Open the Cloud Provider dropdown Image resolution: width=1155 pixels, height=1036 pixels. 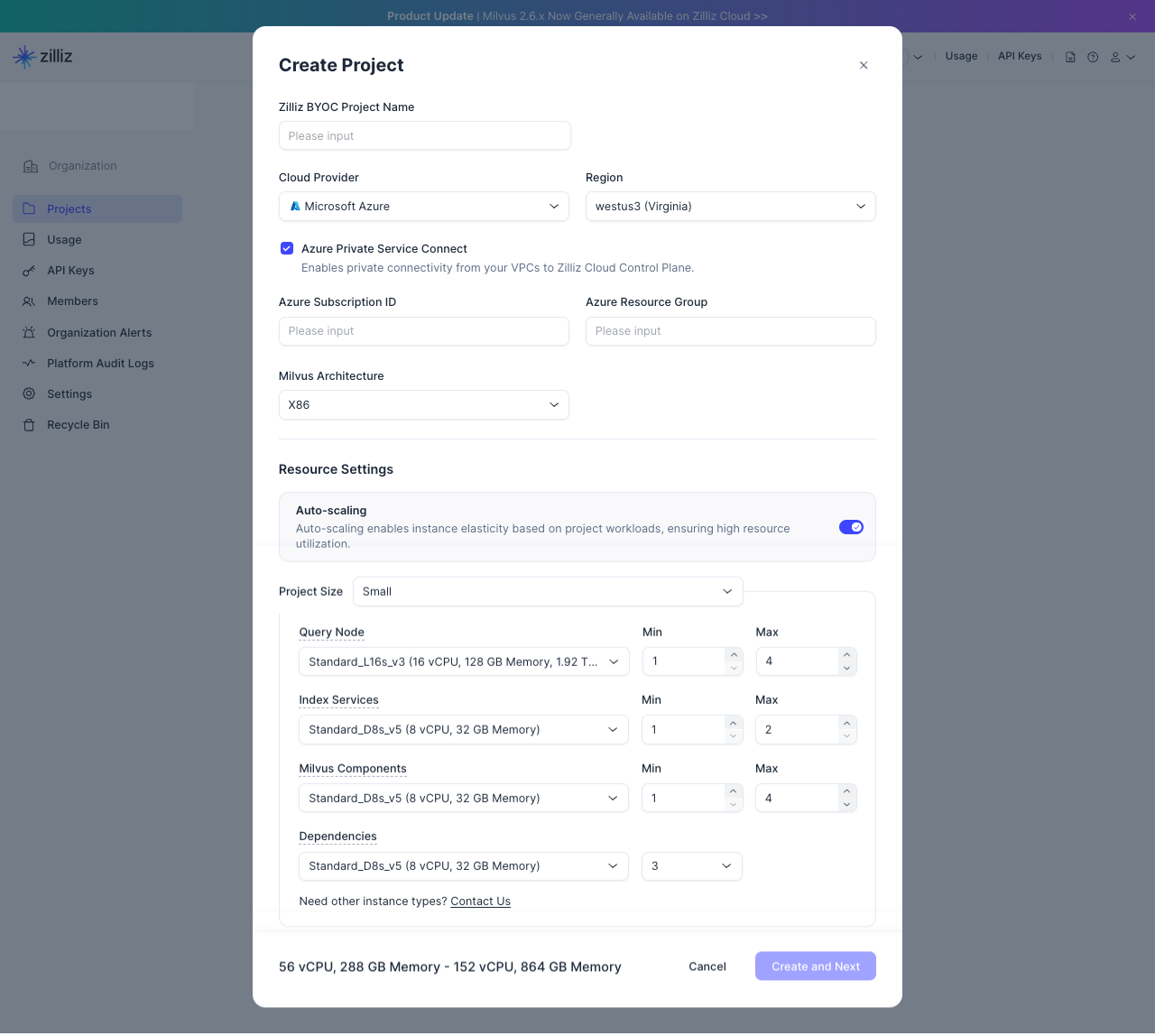(x=424, y=207)
